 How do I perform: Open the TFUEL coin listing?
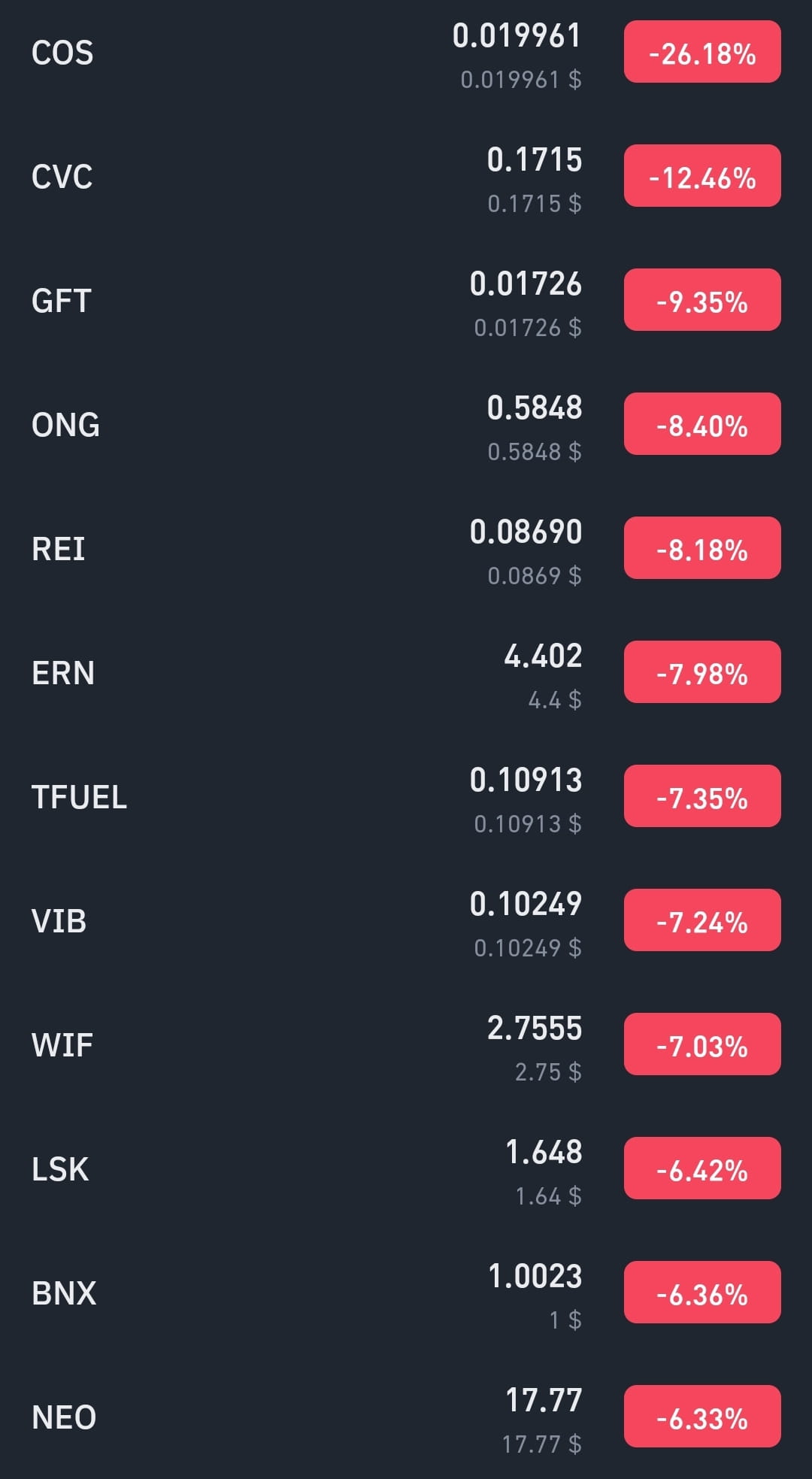(x=406, y=796)
